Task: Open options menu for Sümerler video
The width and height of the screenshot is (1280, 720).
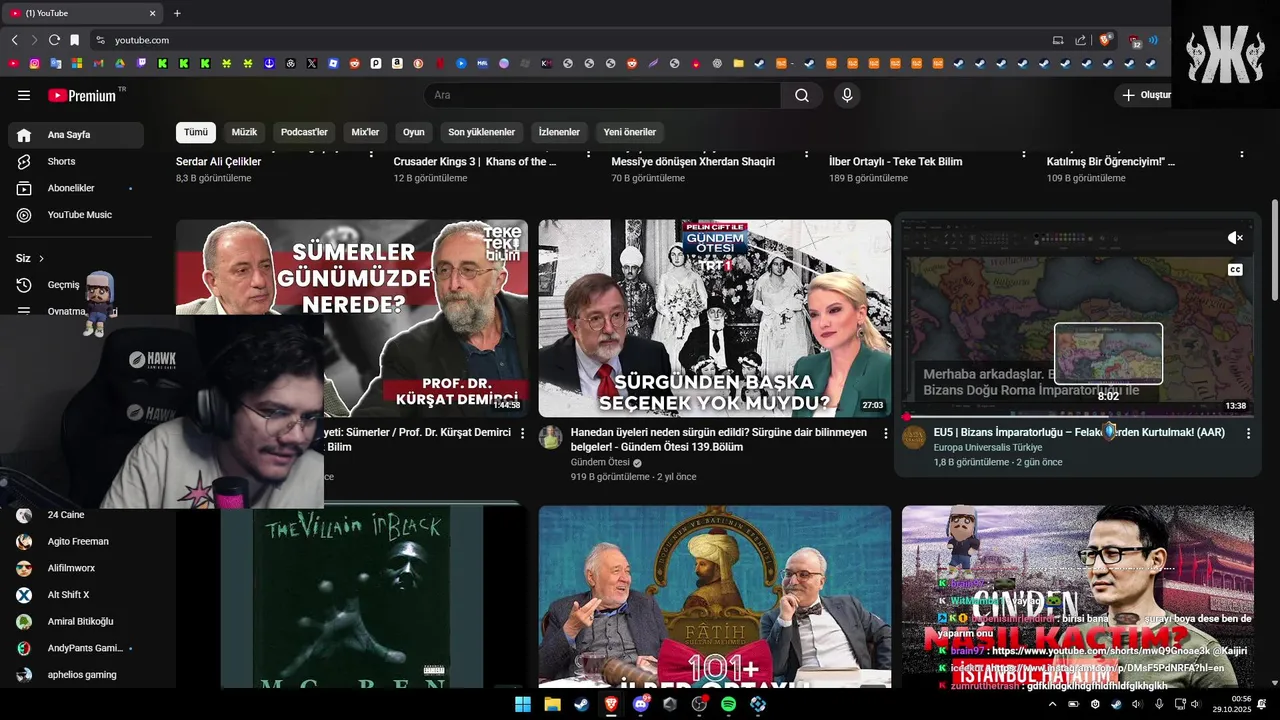Action: 522,433
